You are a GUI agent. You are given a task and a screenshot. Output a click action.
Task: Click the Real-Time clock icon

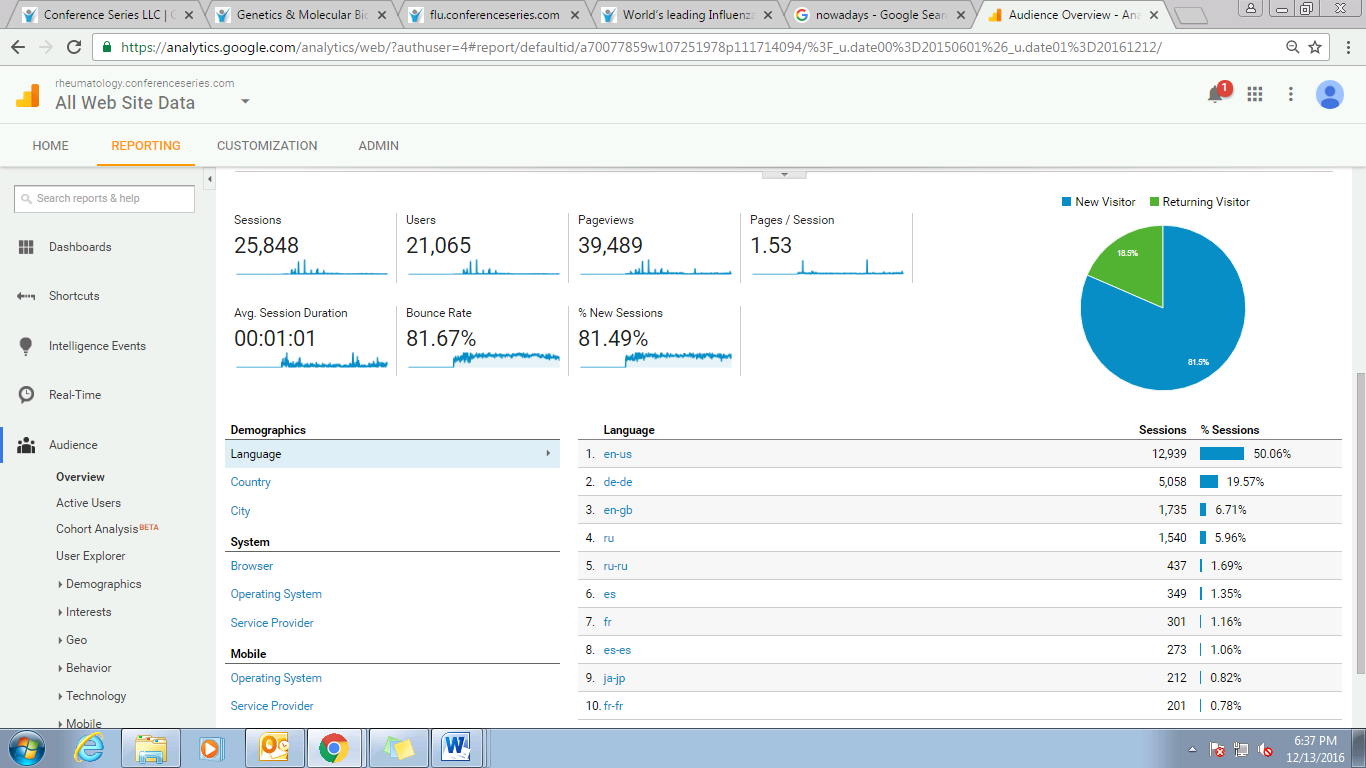(26, 395)
